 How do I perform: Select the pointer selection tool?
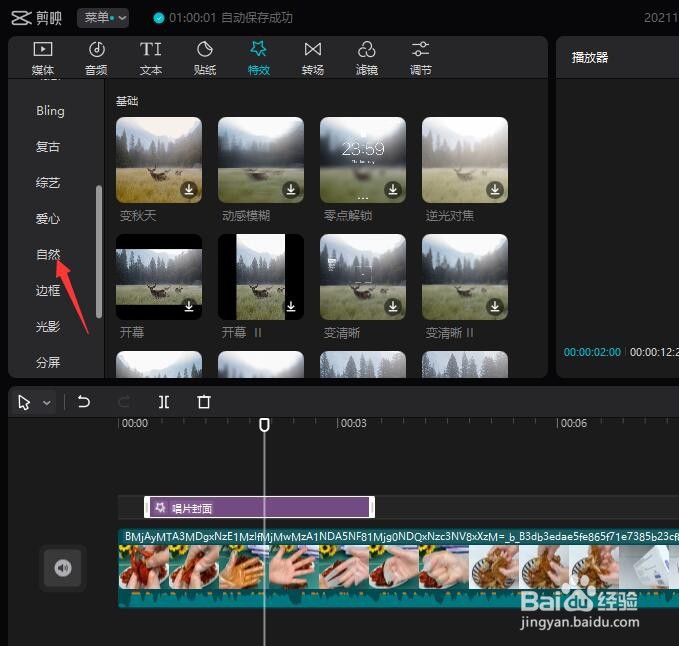pyautogui.click(x=24, y=402)
